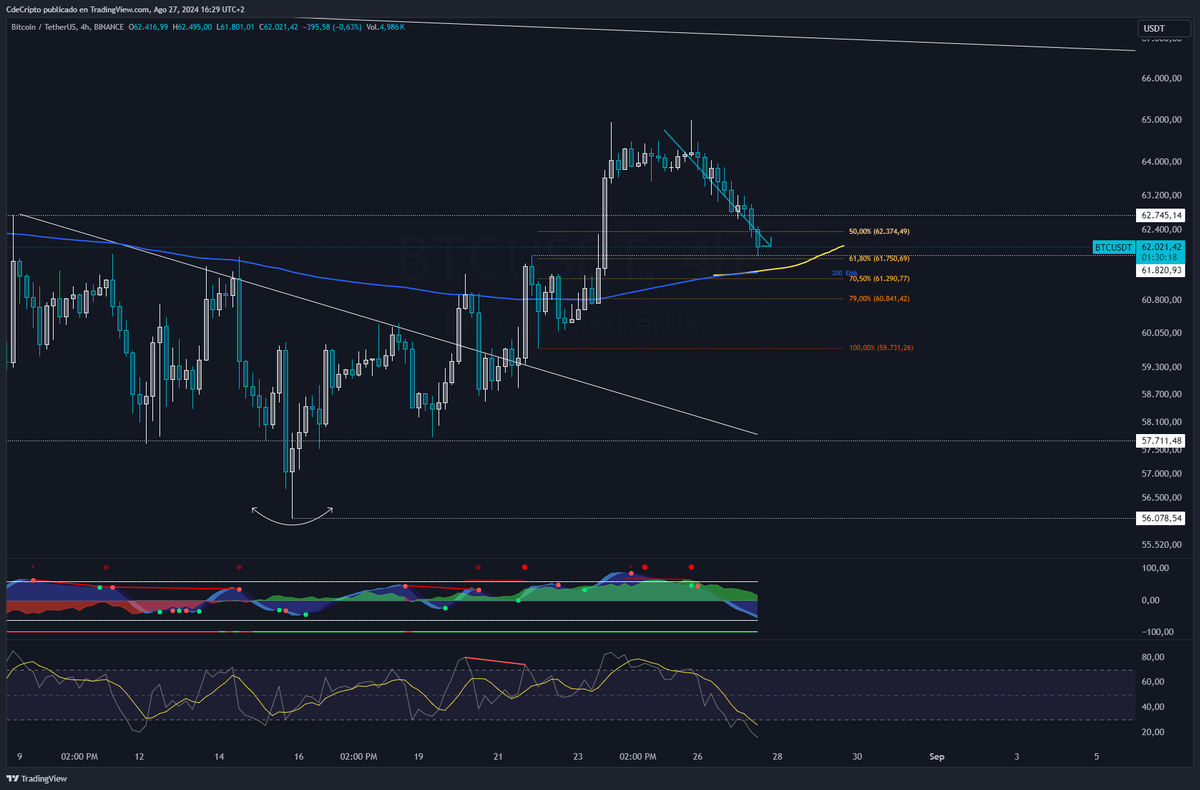This screenshot has height=790, width=1200.
Task: Click the date 12 on time axis
Action: pyautogui.click(x=139, y=757)
